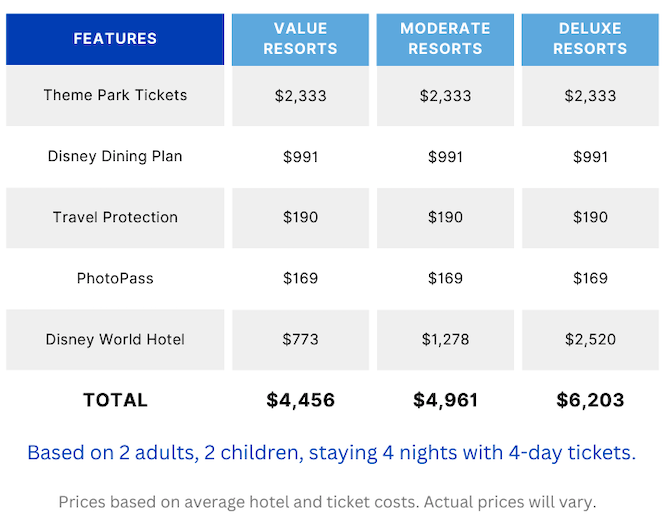Viewport: 666px width, 522px height.
Task: Select the Disney Dining Plan row label
Action: (x=115, y=157)
